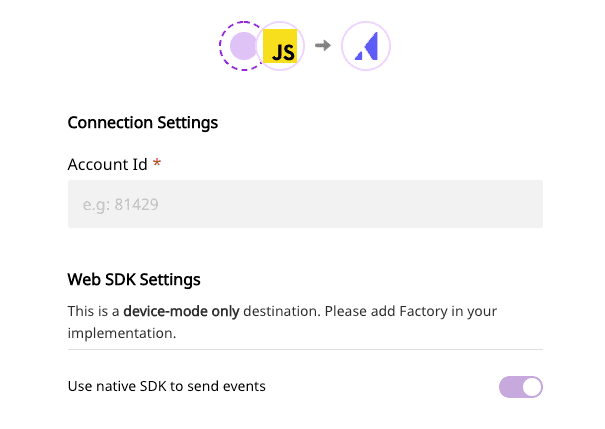The height and width of the screenshot is (429, 605).
Task: Select the 'Connection Settings' heading
Action: (x=143, y=123)
